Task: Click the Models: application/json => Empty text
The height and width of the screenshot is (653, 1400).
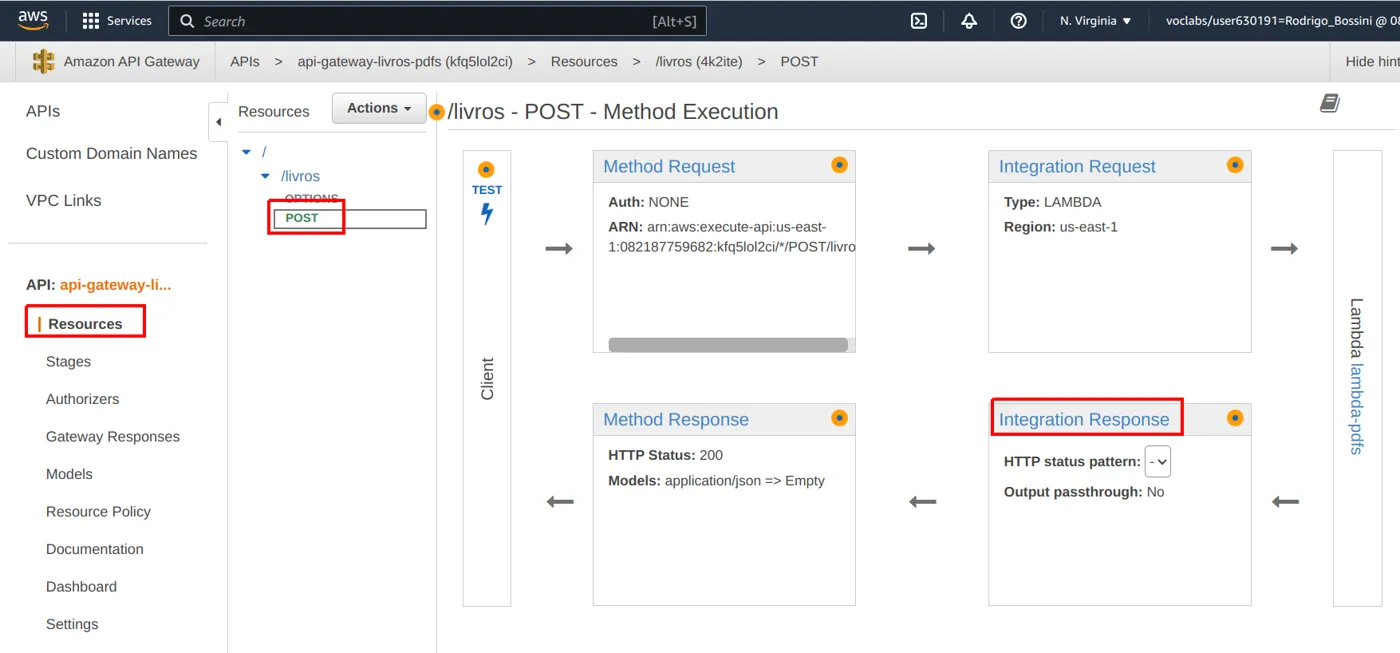Action: tap(716, 481)
